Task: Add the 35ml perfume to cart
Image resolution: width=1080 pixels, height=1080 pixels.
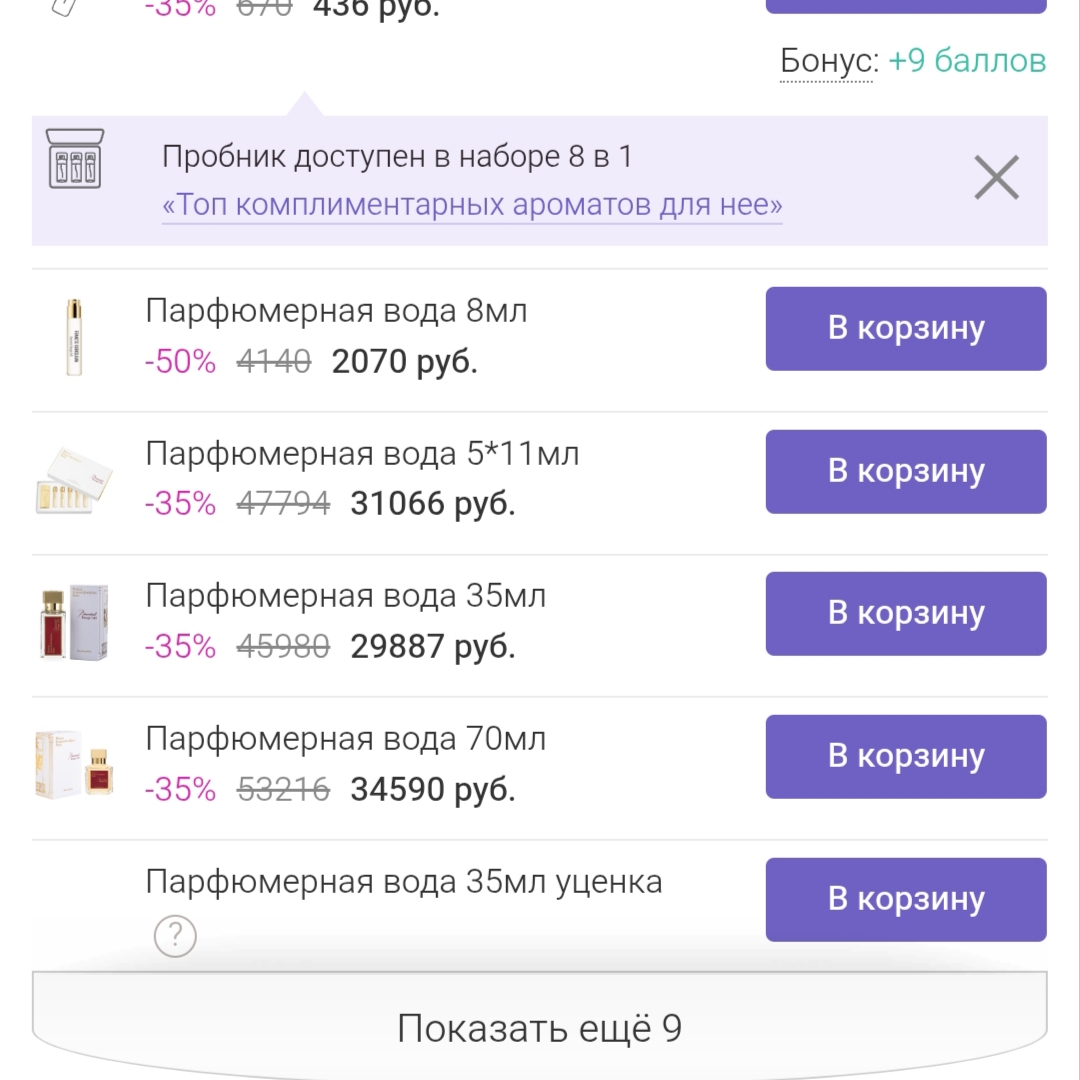Action: click(x=906, y=614)
